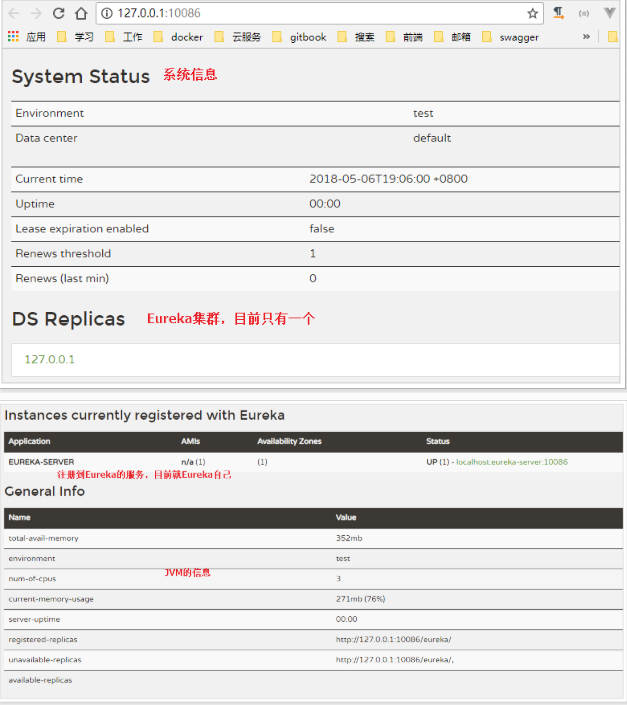Click the Lease expiration enabled value false

pyautogui.click(x=322, y=228)
